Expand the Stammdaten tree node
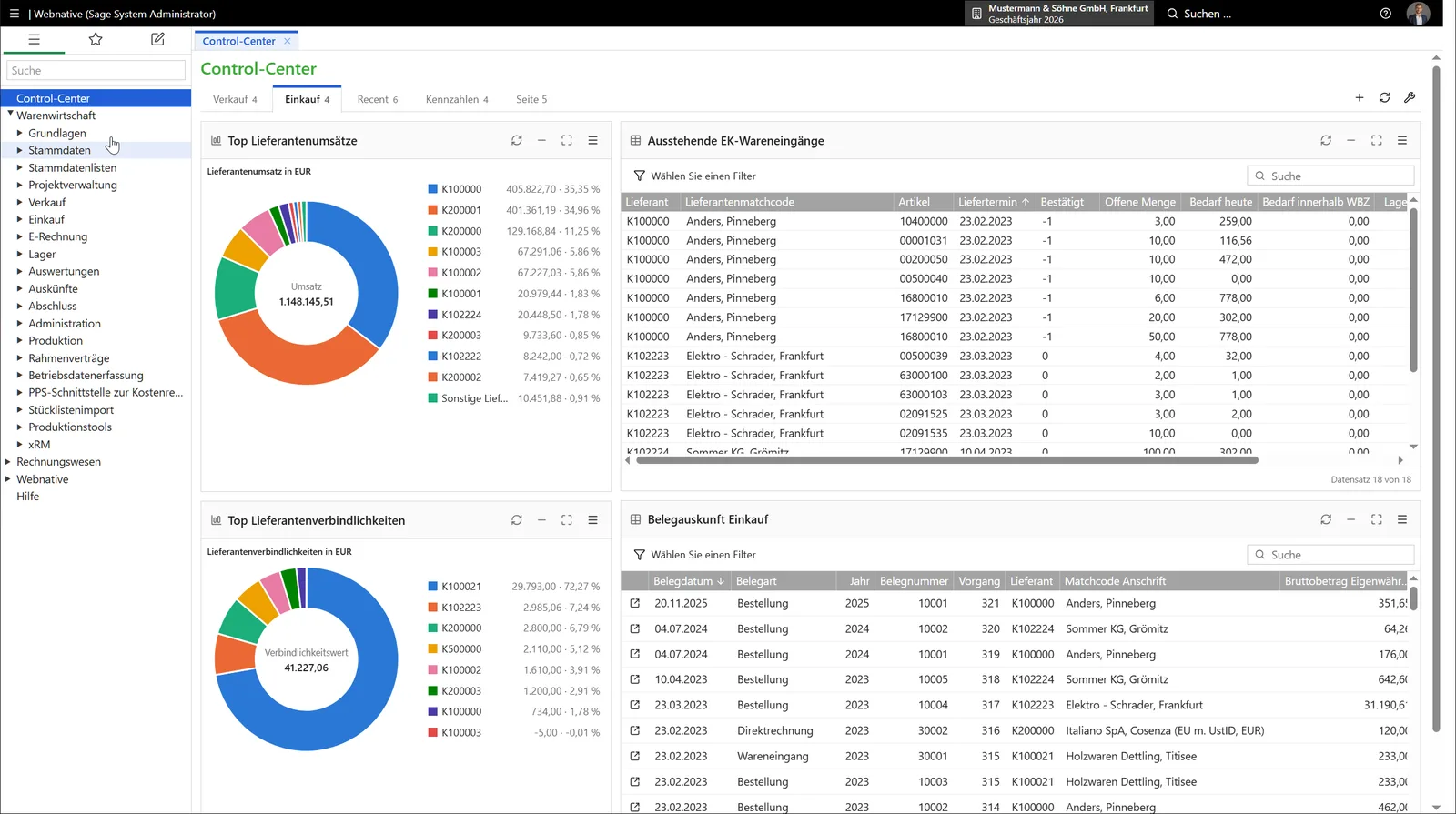The height and width of the screenshot is (814, 1456). coord(19,150)
